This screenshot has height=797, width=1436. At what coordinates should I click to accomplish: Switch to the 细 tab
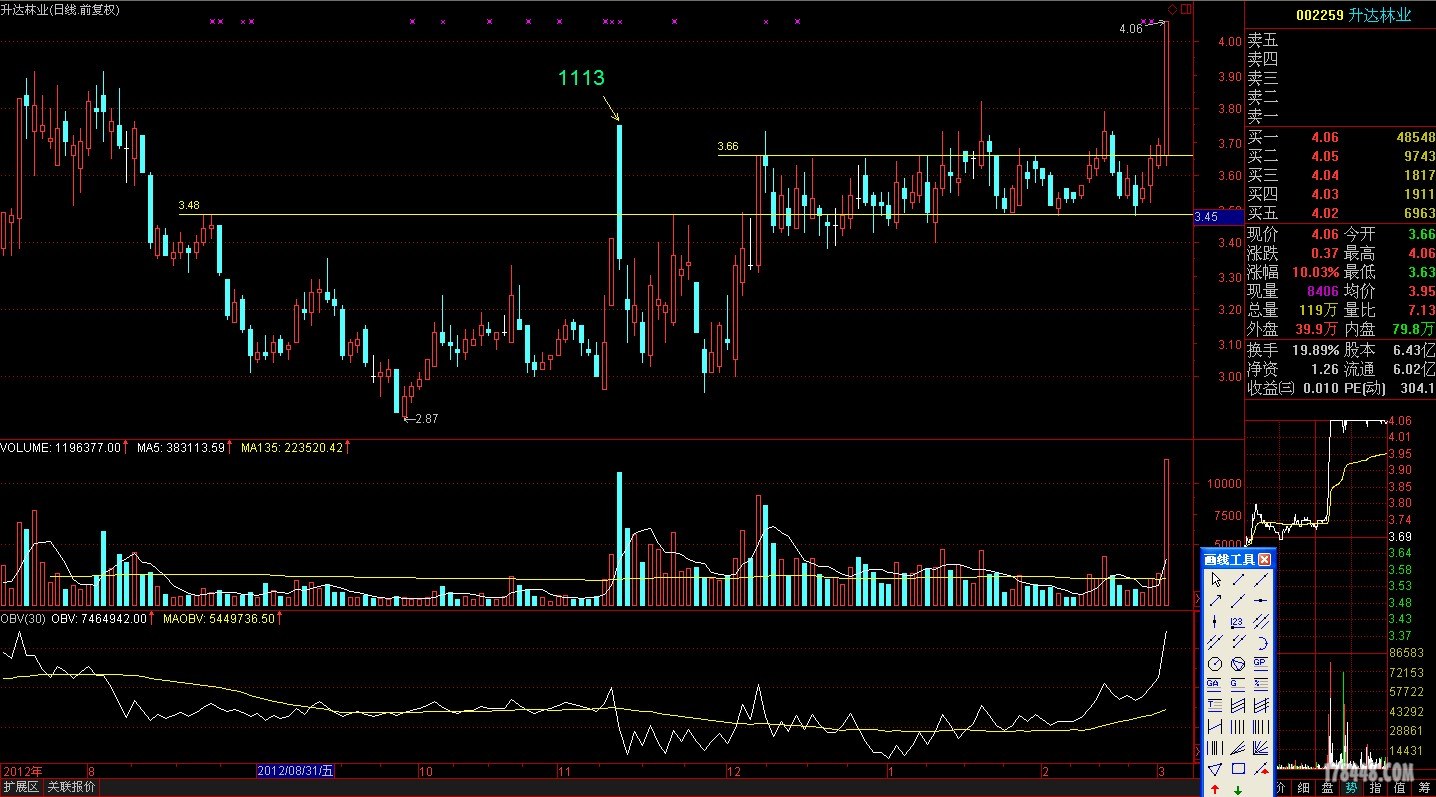(x=1302, y=788)
